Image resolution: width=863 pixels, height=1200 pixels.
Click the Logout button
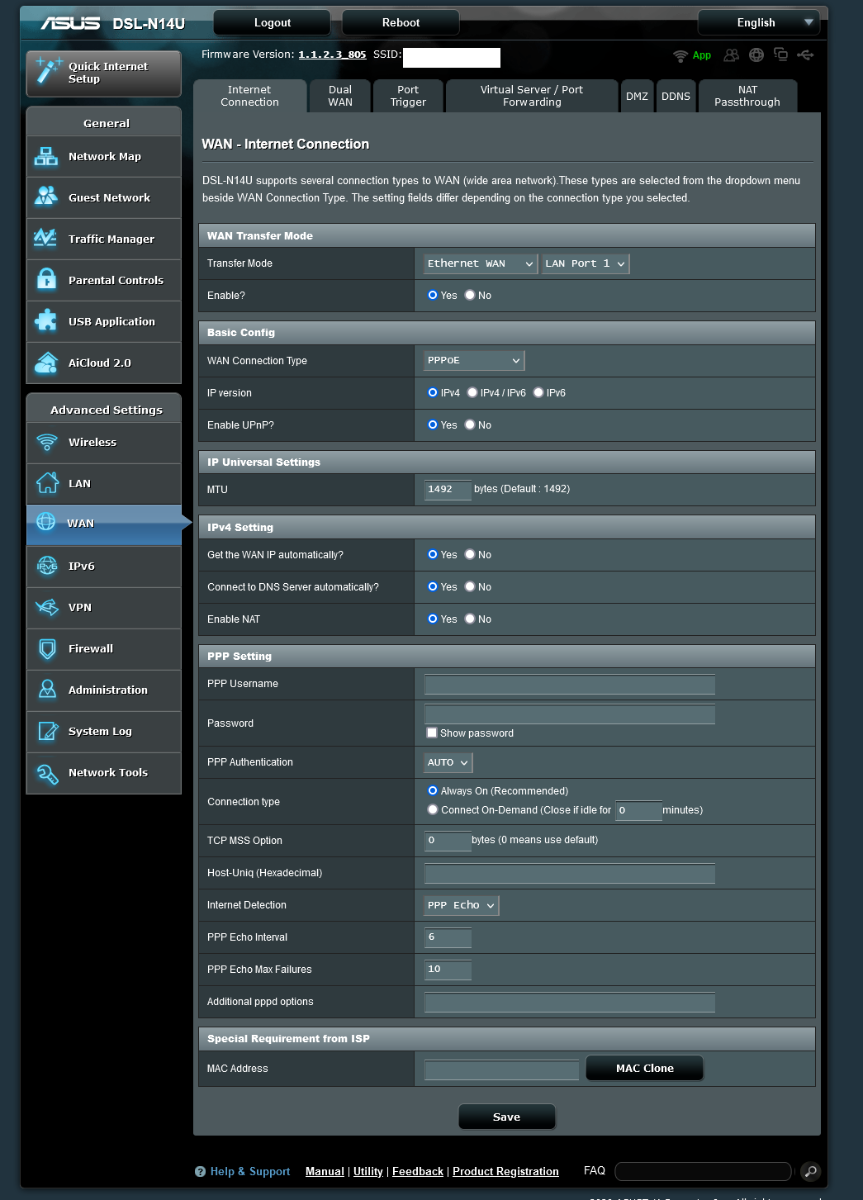[x=272, y=22]
